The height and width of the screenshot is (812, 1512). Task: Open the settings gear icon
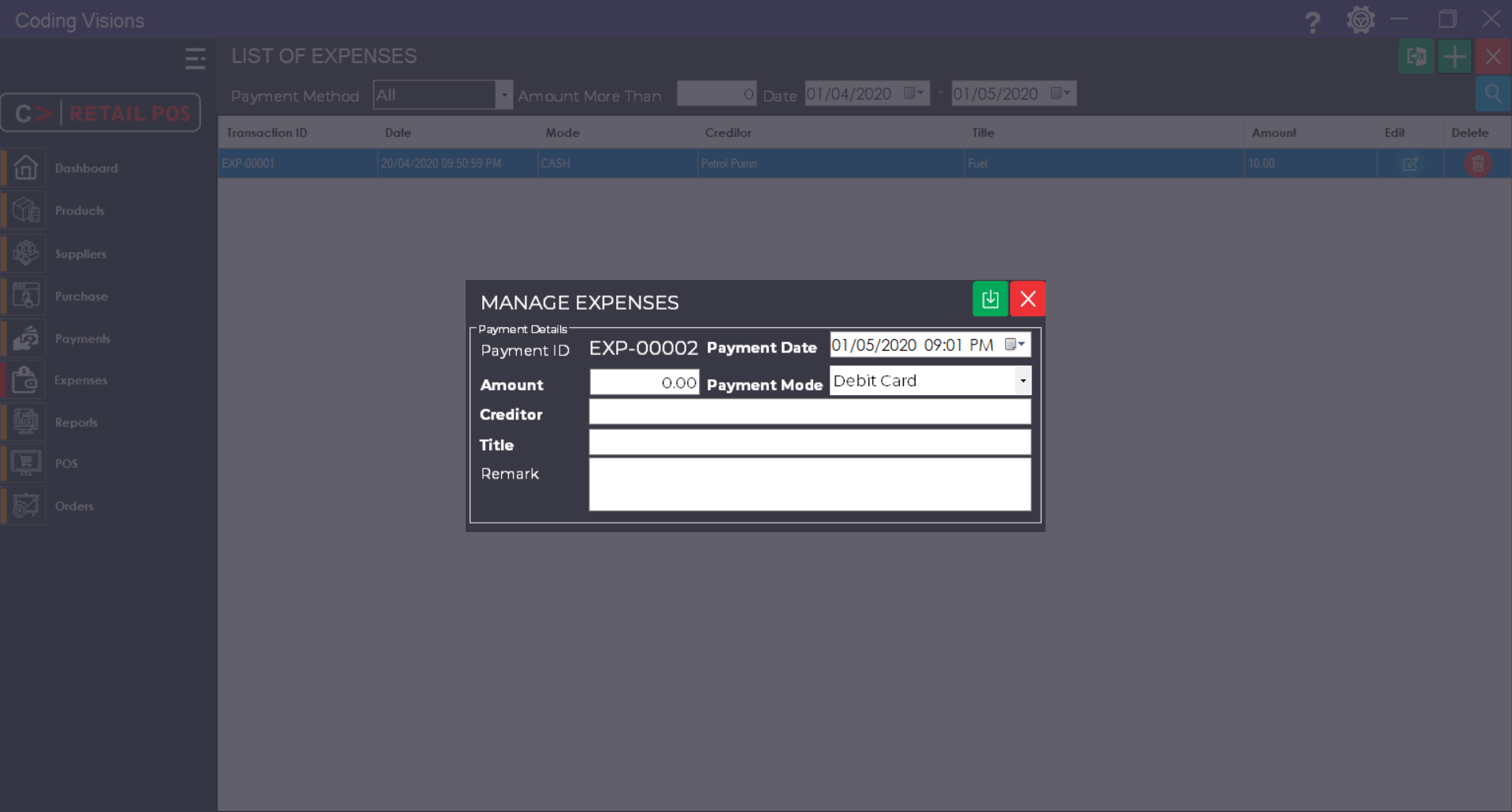point(1361,20)
